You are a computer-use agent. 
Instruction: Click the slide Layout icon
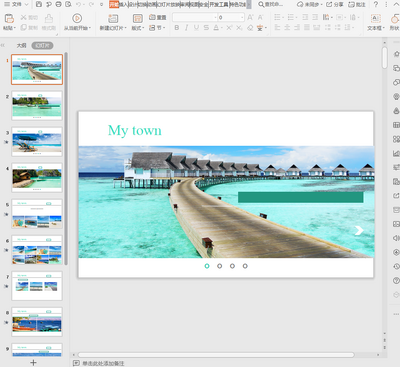tap(138, 18)
